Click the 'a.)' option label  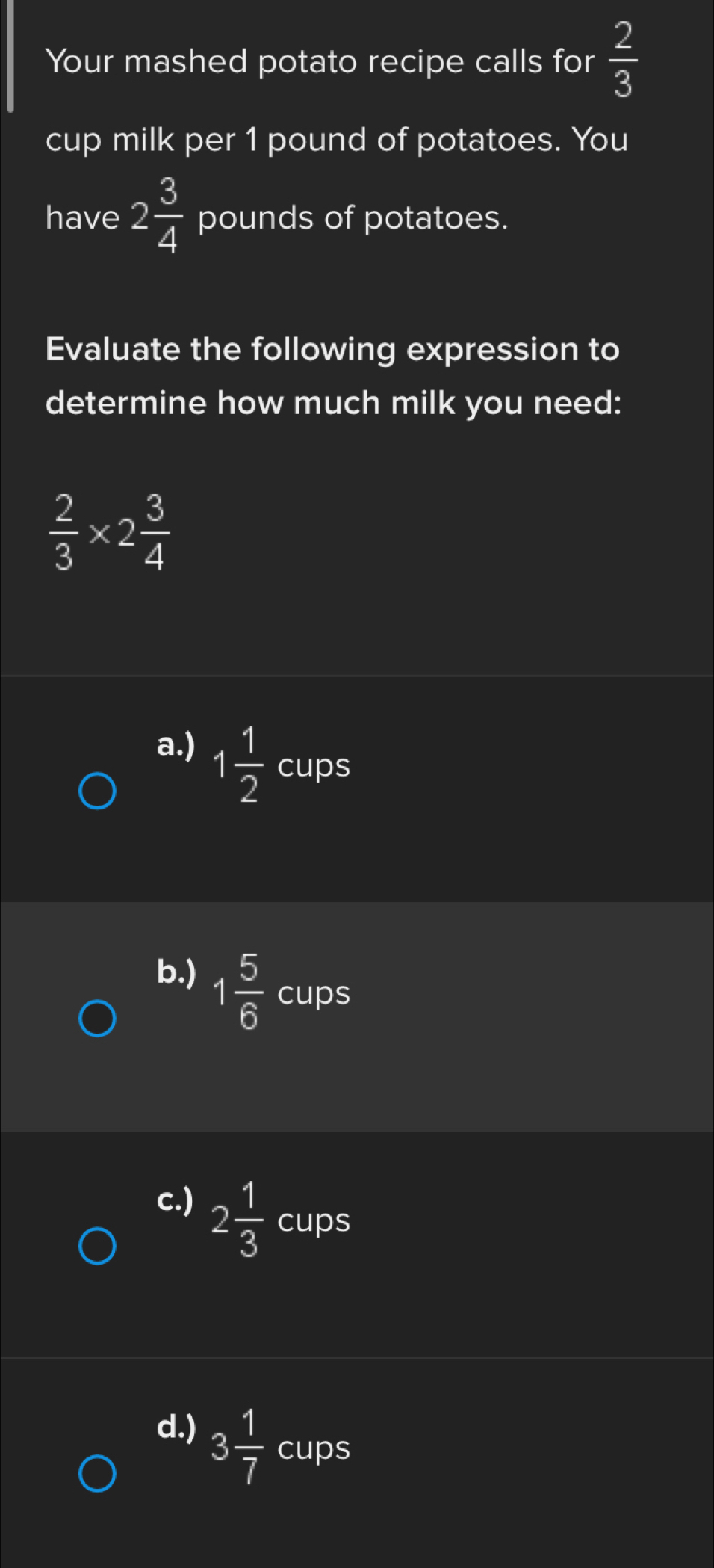[x=176, y=745]
